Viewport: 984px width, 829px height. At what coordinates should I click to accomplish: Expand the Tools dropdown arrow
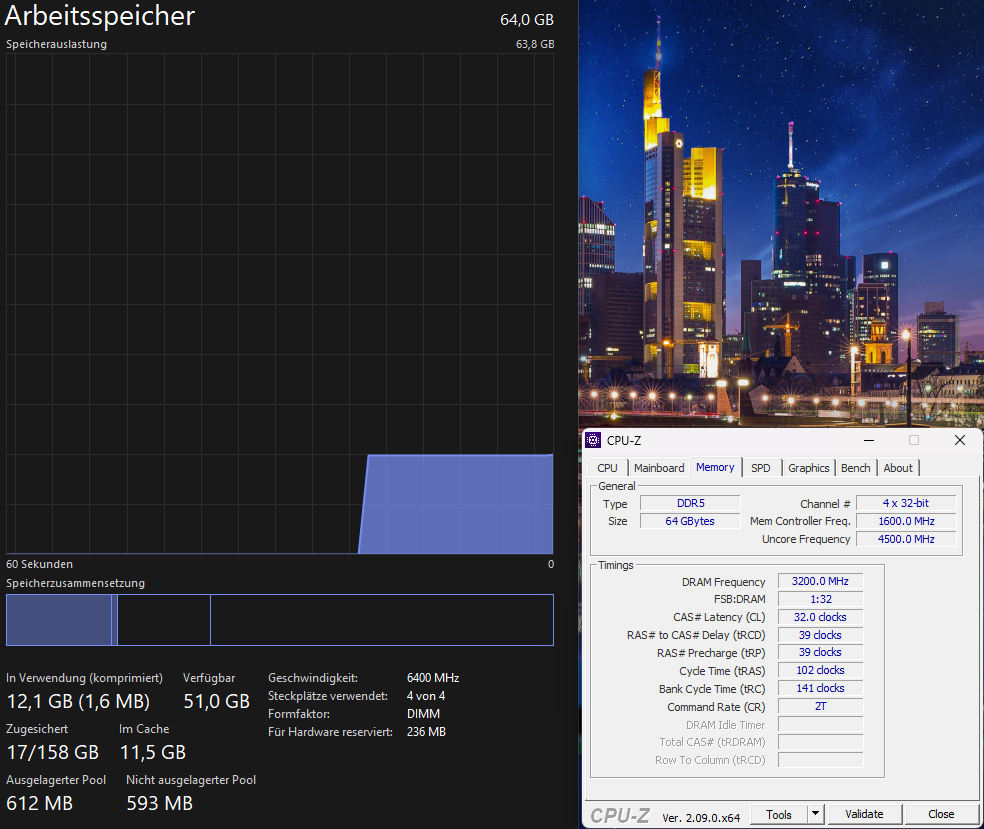815,815
